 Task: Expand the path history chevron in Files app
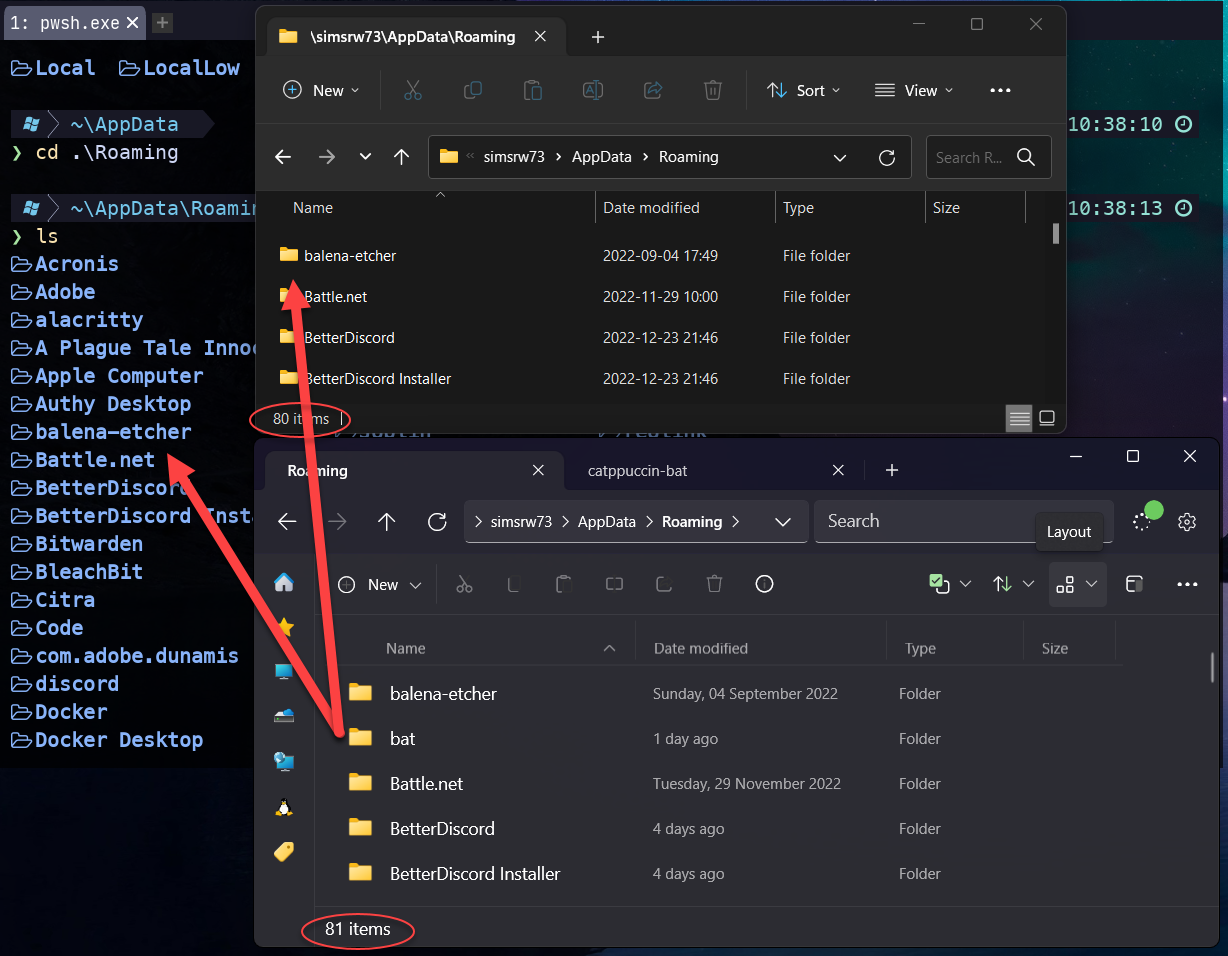tap(783, 521)
